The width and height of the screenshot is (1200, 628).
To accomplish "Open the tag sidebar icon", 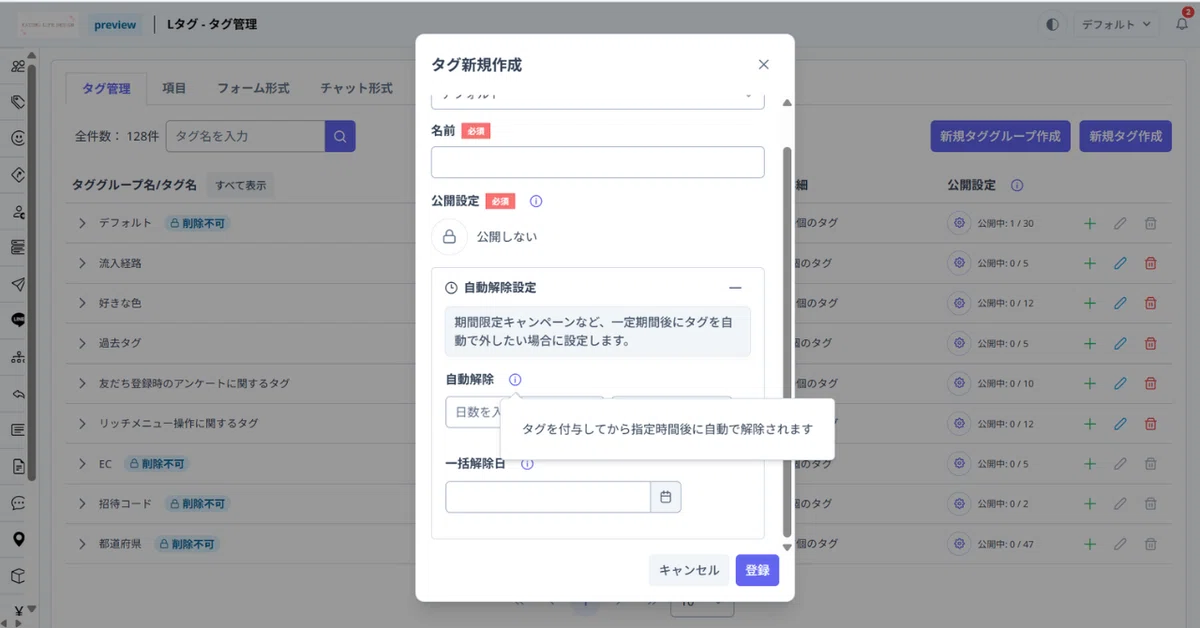I will [x=18, y=102].
